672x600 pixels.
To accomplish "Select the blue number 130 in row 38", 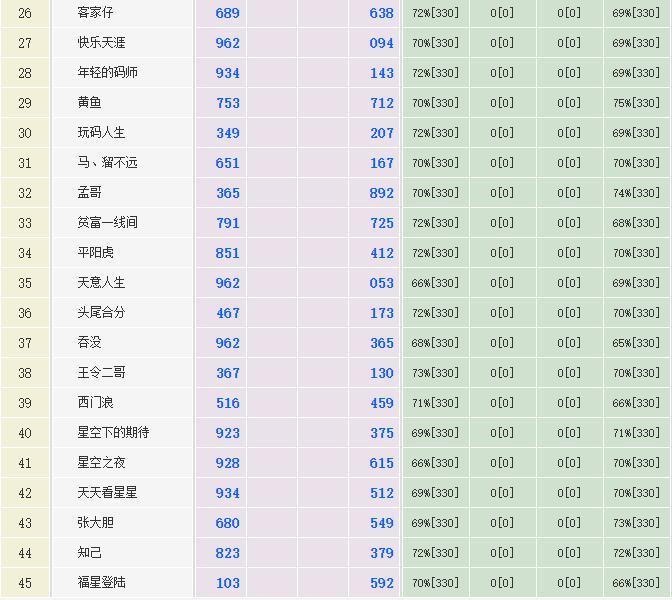I will click(382, 373).
